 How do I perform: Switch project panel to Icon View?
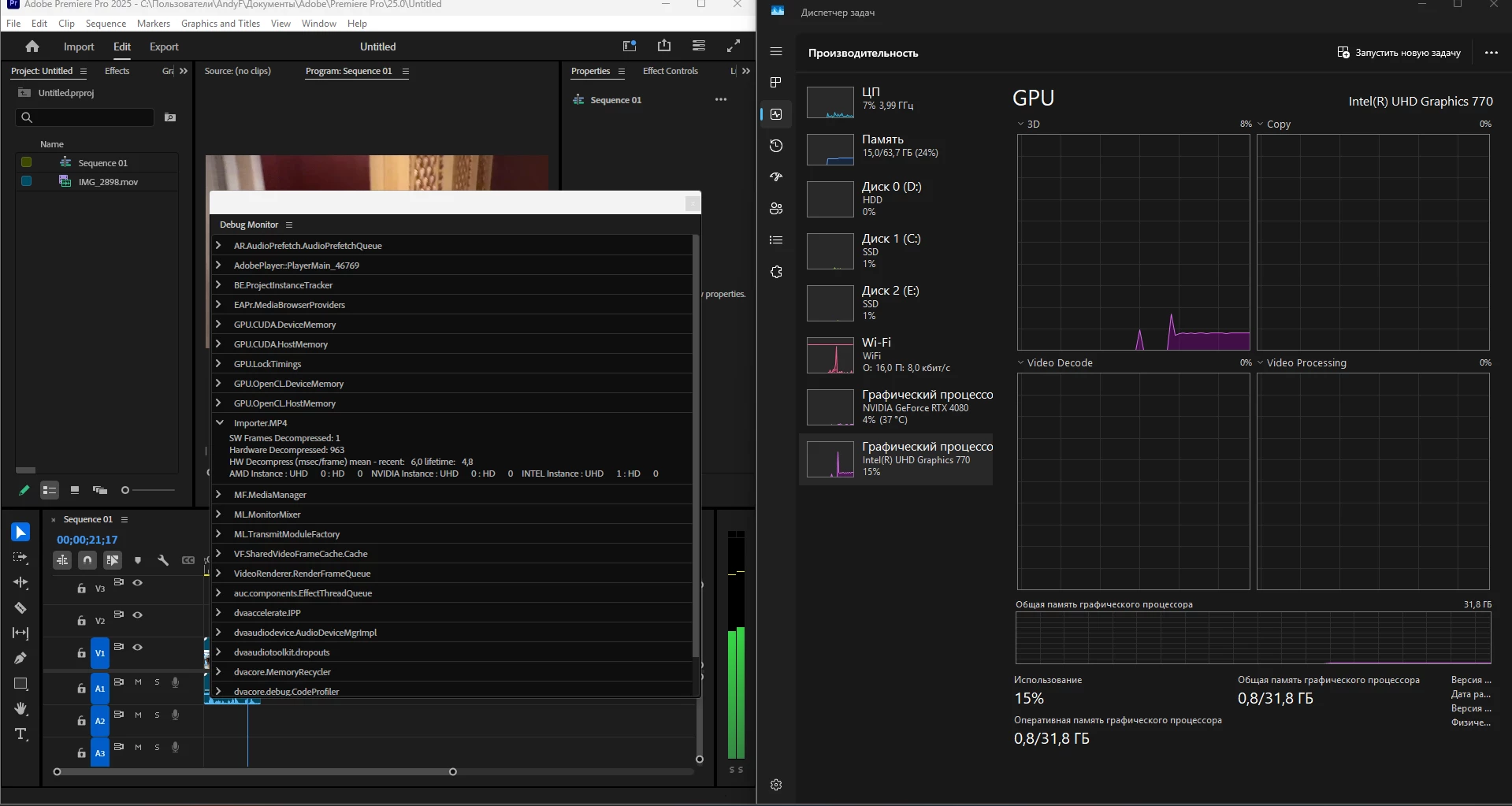pyautogui.click(x=75, y=490)
